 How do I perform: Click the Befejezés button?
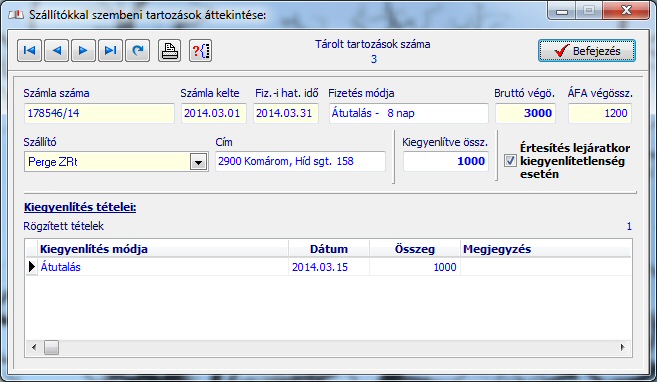pos(587,51)
